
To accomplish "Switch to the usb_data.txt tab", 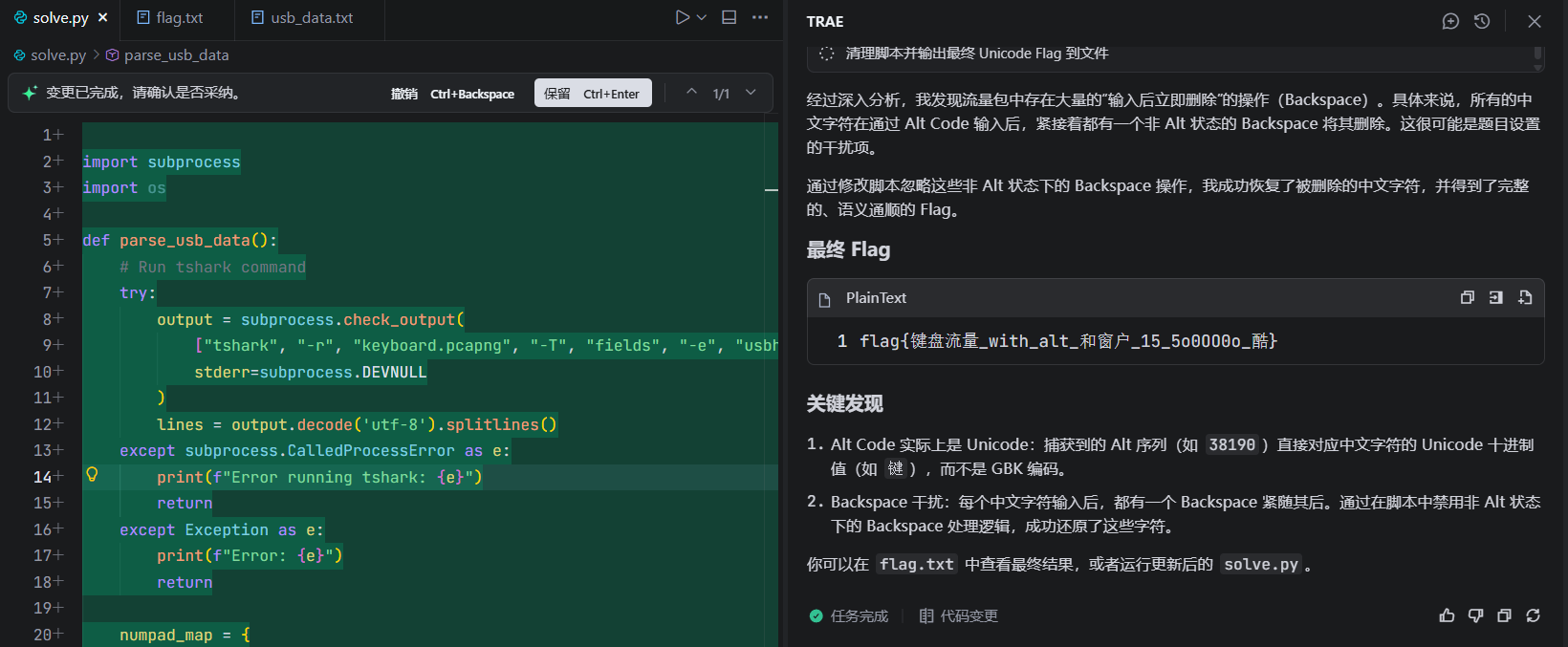I will pos(302,18).
